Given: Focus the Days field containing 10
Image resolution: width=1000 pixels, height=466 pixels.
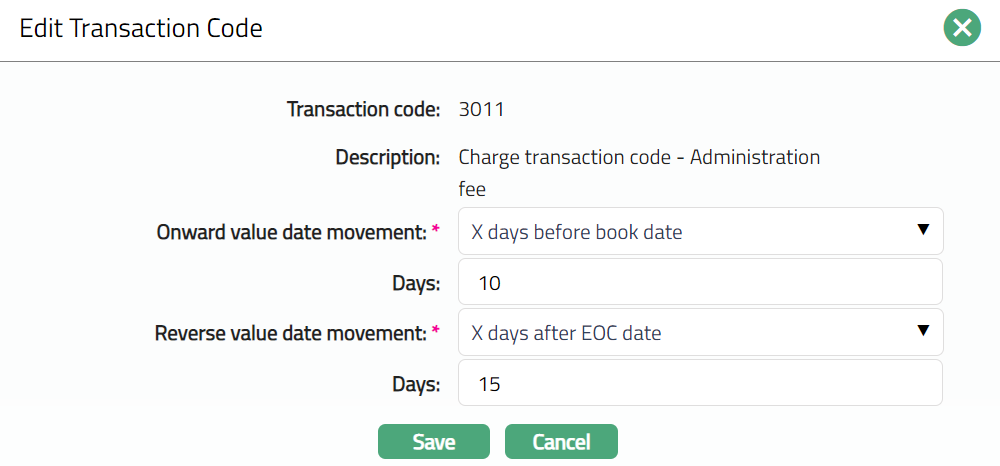Looking at the screenshot, I should click(x=700, y=283).
